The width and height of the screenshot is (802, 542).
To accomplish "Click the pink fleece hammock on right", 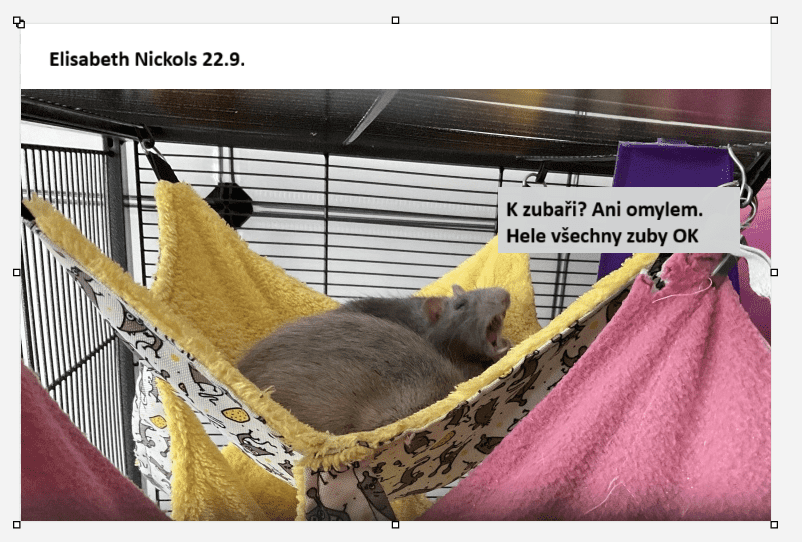I will [x=640, y=400].
